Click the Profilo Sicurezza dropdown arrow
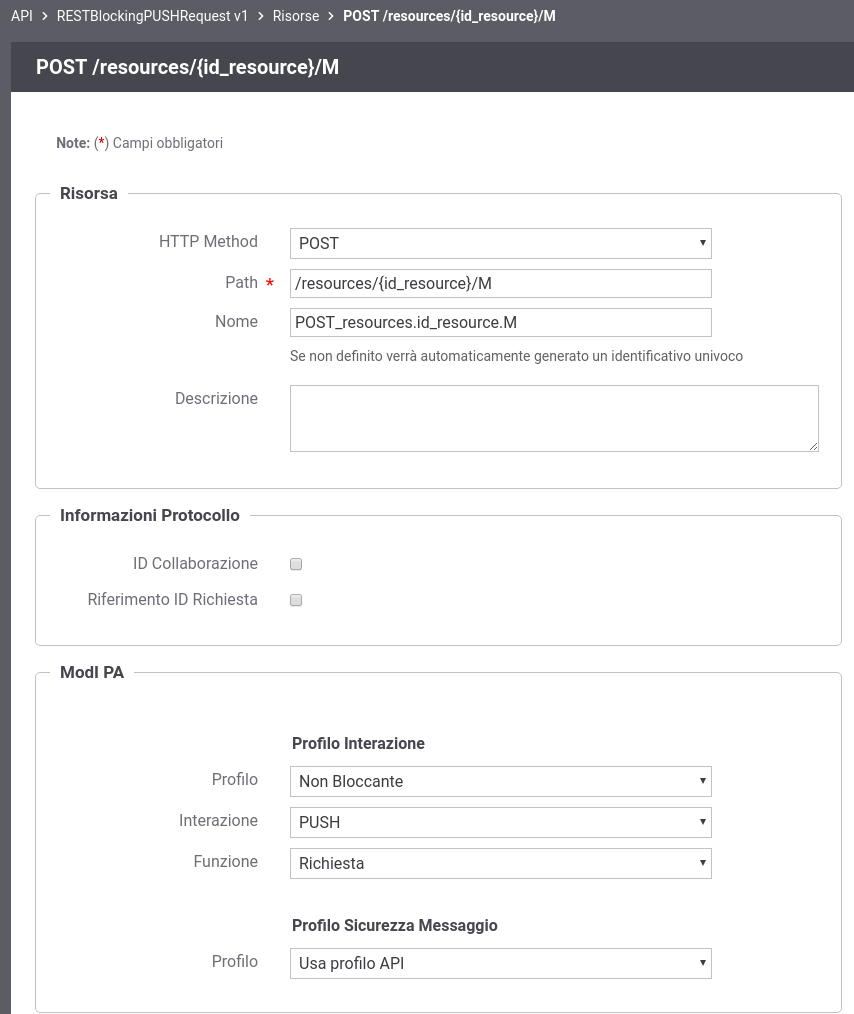This screenshot has height=1014, width=854. pyautogui.click(x=702, y=963)
